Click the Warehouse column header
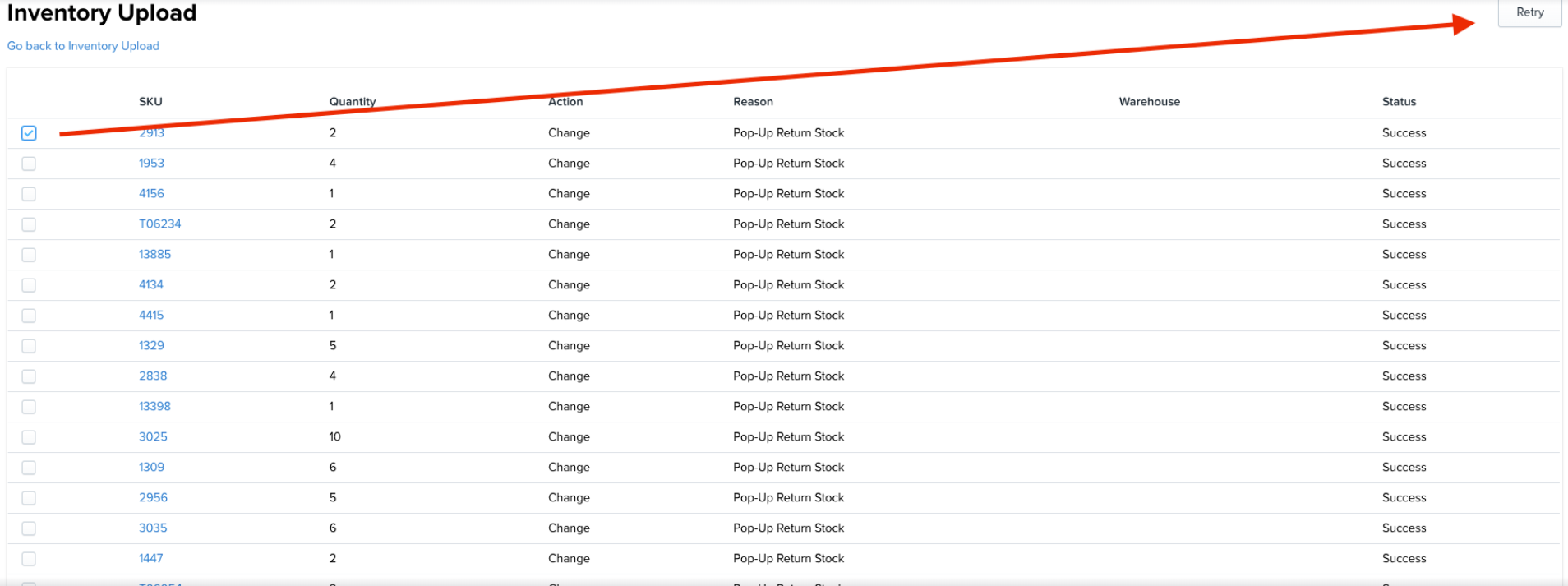 point(1149,102)
